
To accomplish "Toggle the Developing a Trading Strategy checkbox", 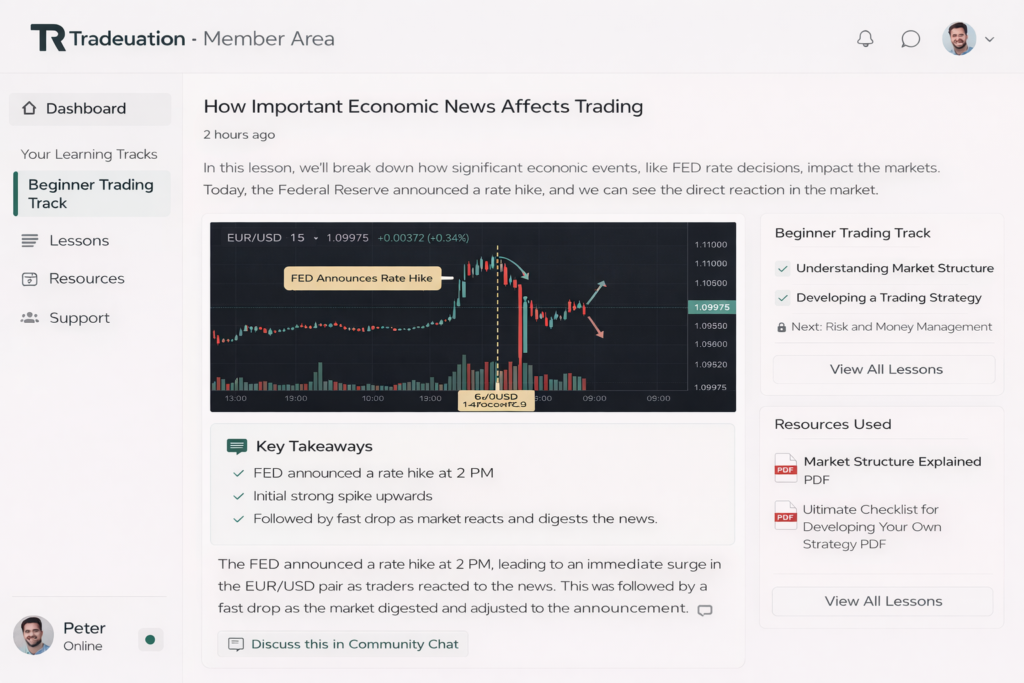I will (782, 298).
